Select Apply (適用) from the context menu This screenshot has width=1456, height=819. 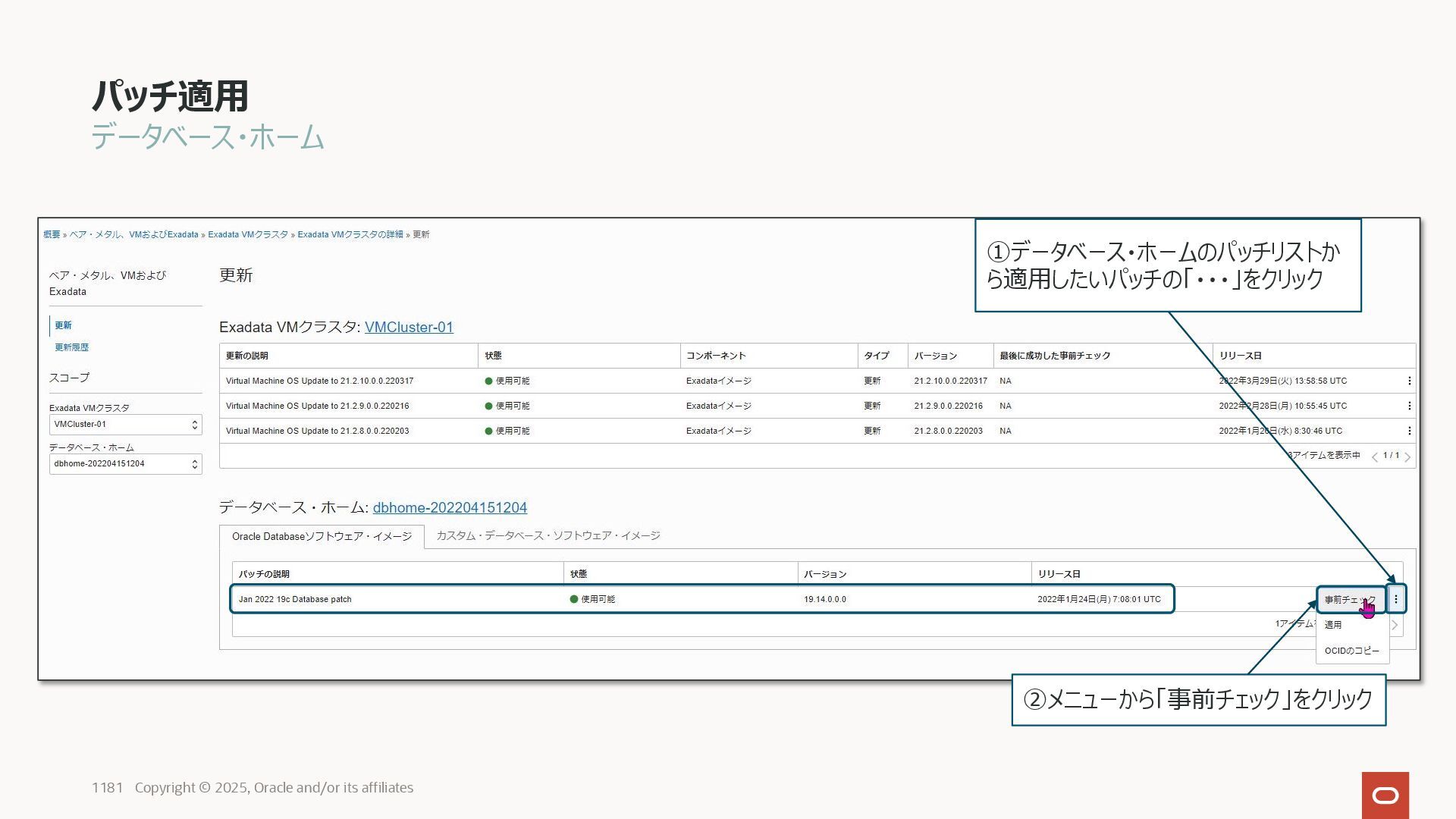click(1333, 625)
